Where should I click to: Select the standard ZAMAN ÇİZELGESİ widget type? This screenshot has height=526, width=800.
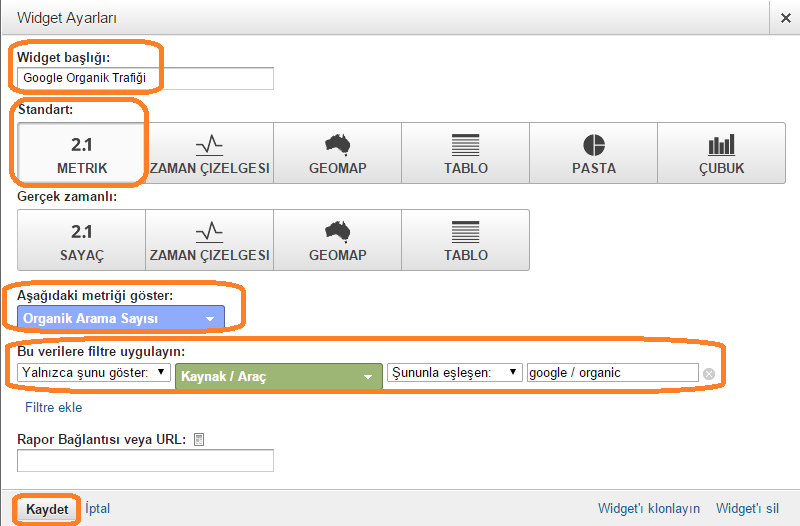click(x=210, y=153)
